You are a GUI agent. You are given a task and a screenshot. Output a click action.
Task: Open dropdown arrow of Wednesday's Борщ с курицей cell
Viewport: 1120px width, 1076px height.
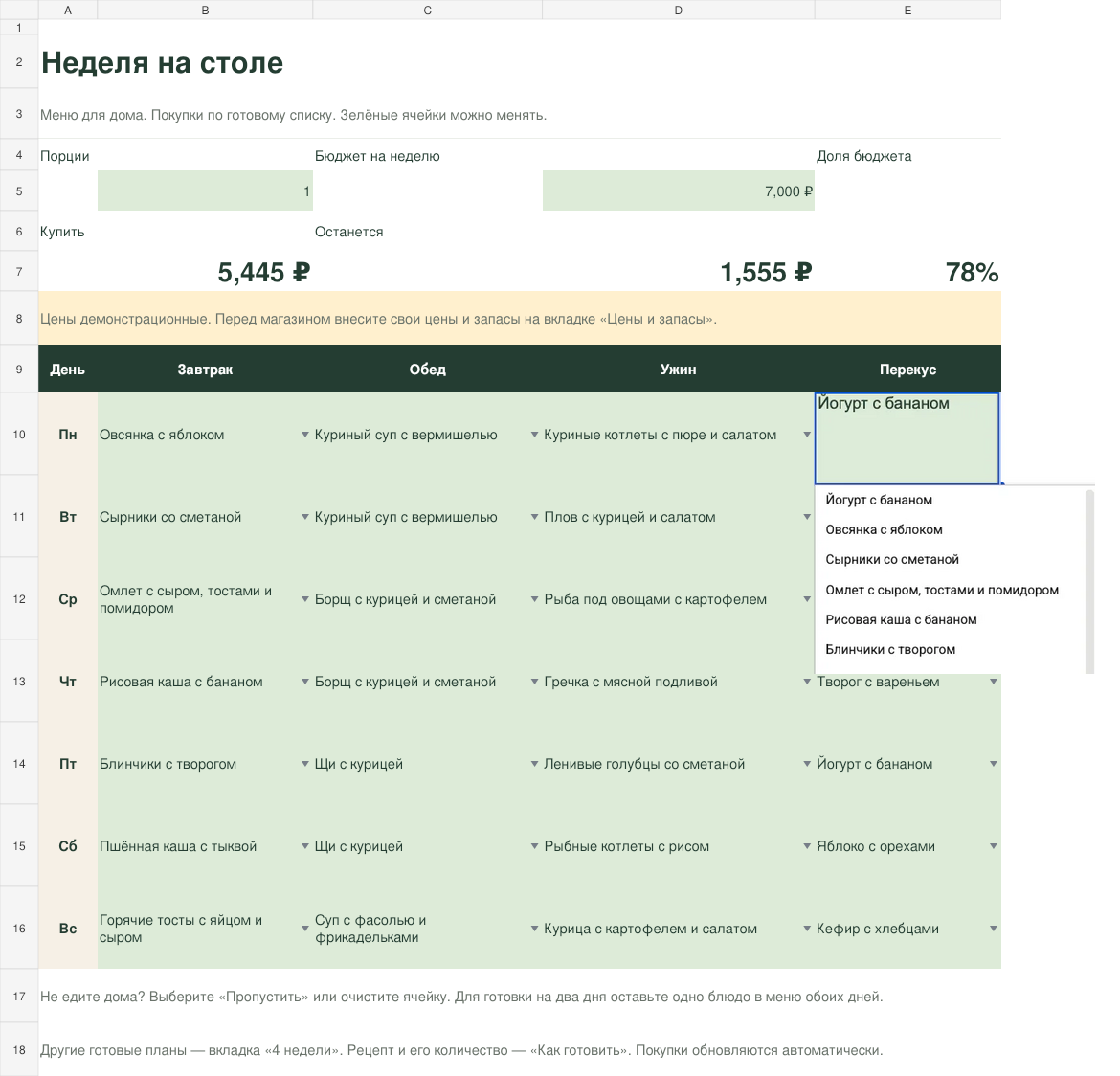pos(534,598)
